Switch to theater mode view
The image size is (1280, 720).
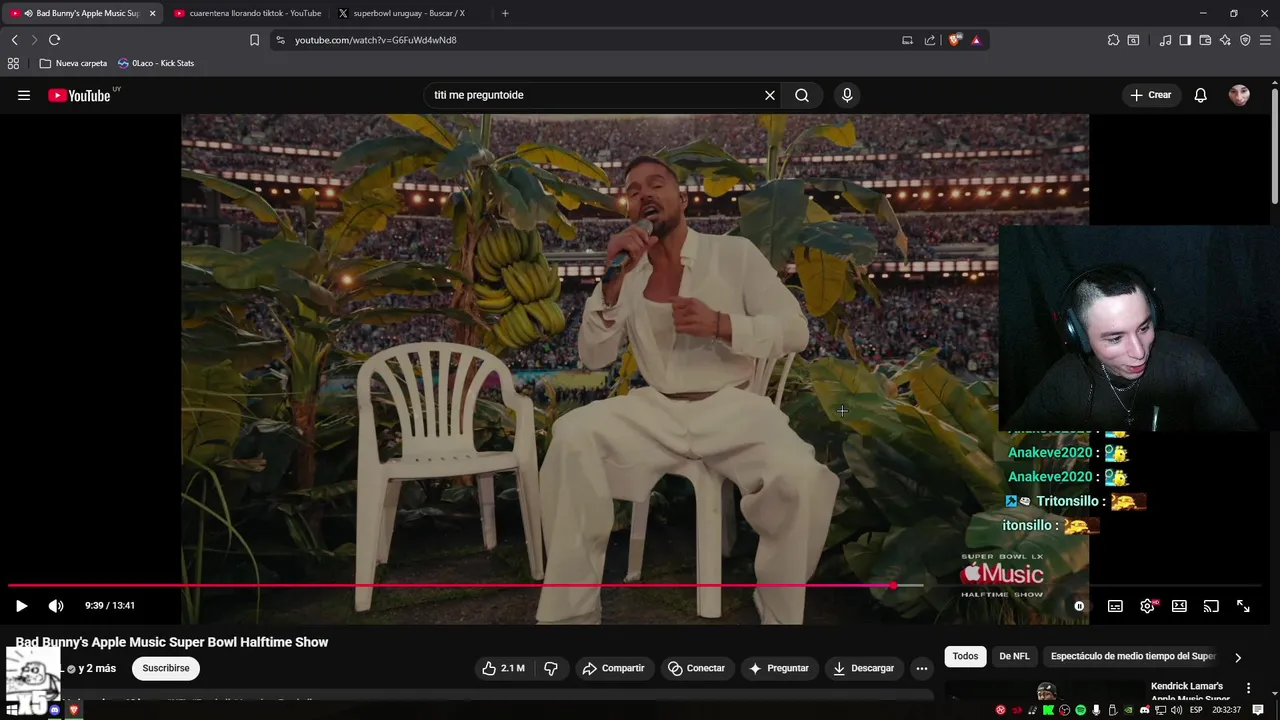tap(1179, 606)
